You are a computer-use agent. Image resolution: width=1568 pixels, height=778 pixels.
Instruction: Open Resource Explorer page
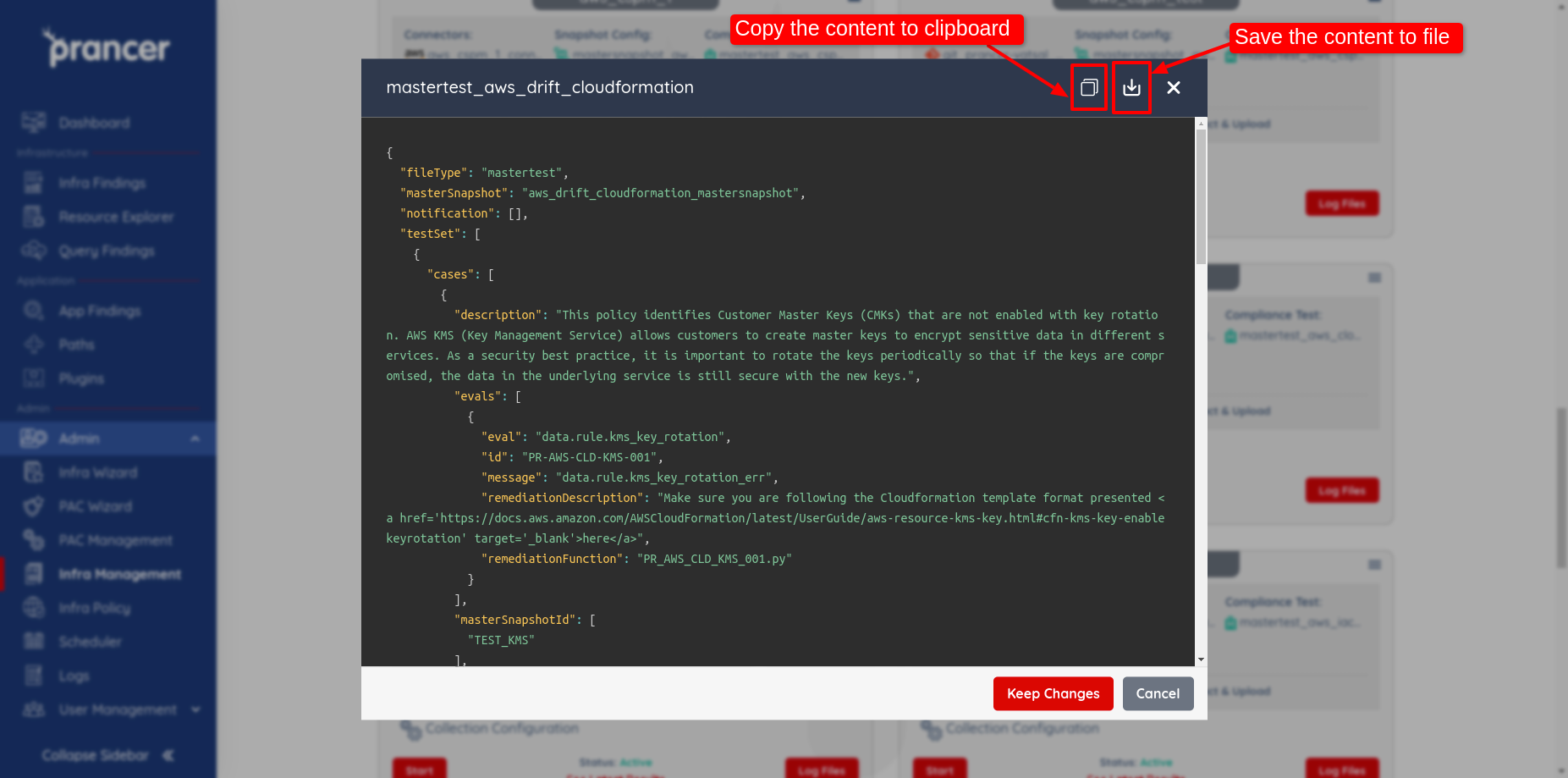pyautogui.click(x=116, y=217)
